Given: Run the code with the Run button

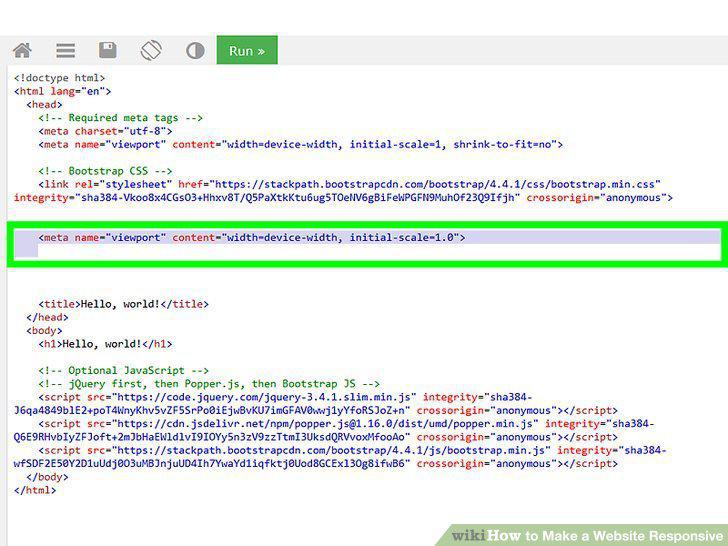Looking at the screenshot, I should coord(247,50).
